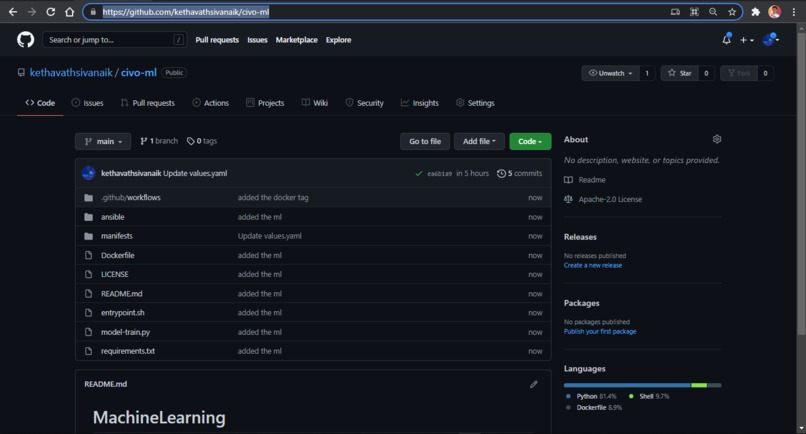
Task: Open the browser three-dot menu
Action: tap(794, 12)
